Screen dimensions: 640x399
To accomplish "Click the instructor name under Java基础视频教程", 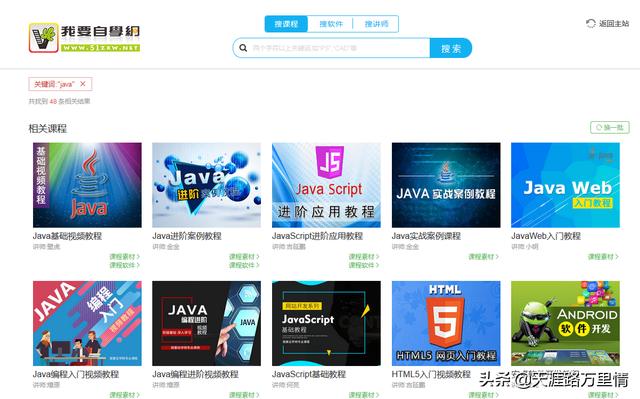I will click(x=47, y=246).
